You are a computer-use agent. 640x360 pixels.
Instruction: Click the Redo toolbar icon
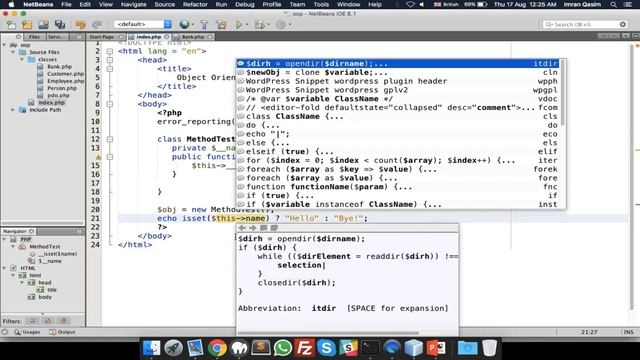click(x=97, y=24)
